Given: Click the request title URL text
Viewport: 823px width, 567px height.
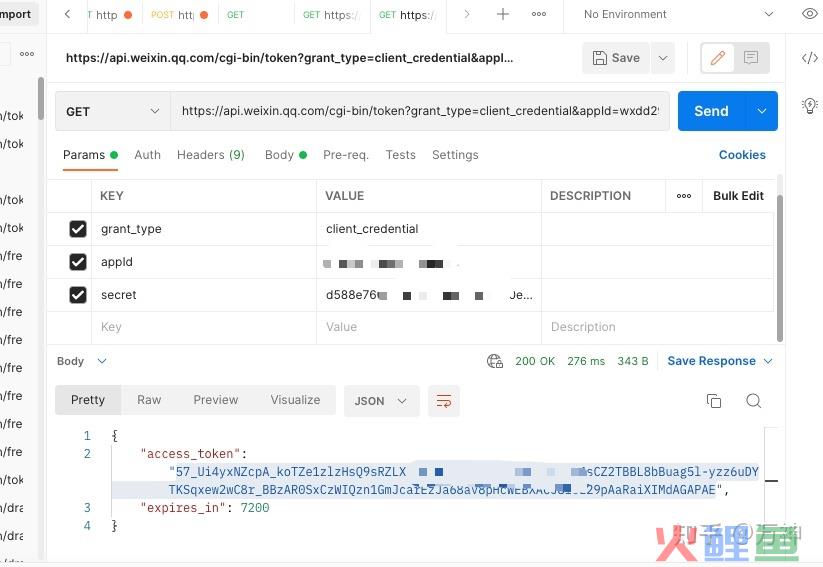Looking at the screenshot, I should (289, 58).
